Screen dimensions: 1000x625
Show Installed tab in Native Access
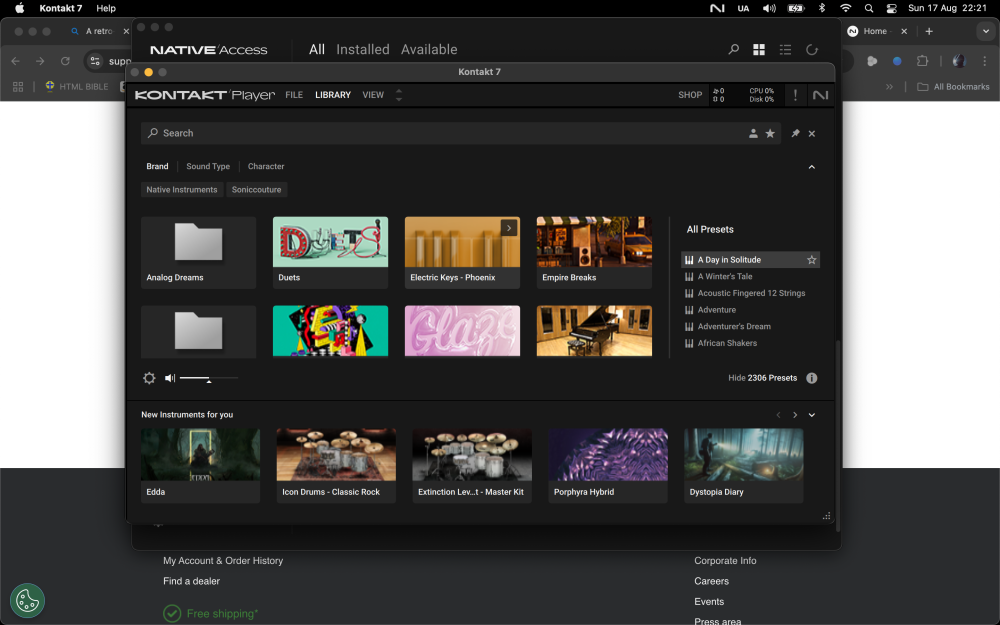(363, 49)
